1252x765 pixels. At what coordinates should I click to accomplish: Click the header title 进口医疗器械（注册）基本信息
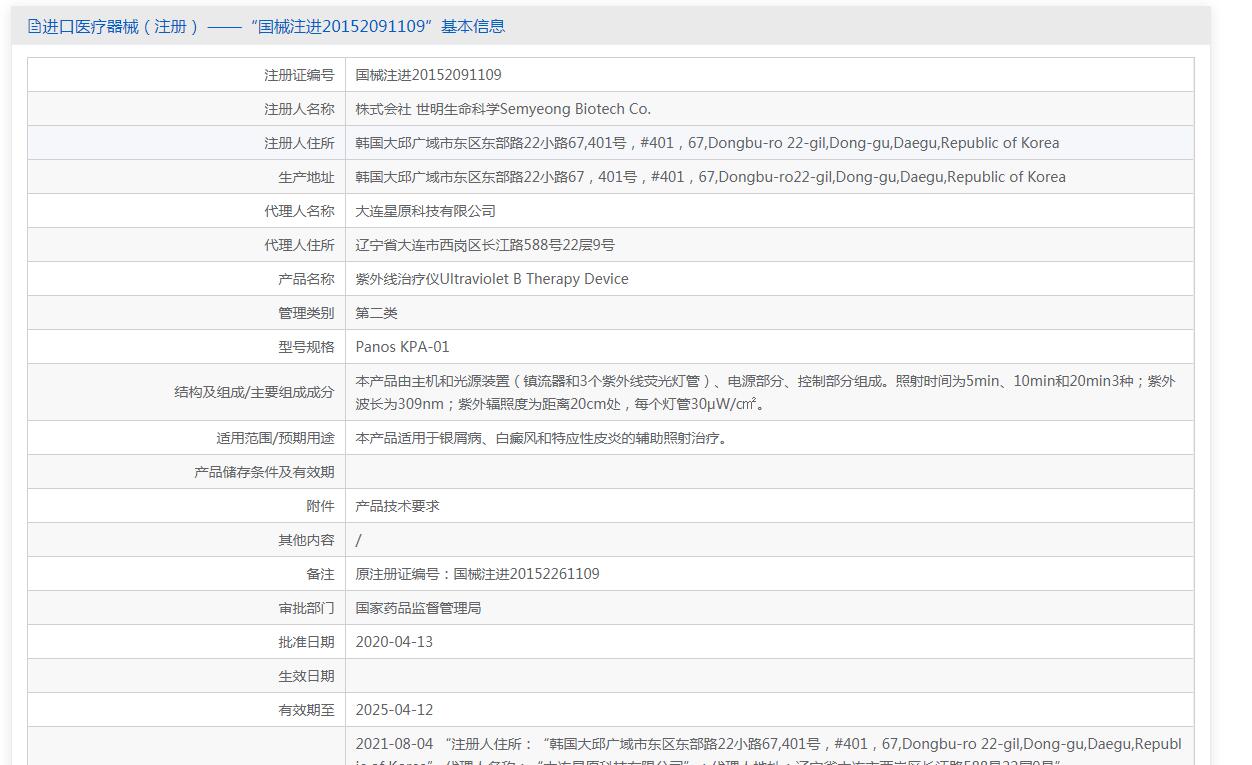point(274,27)
